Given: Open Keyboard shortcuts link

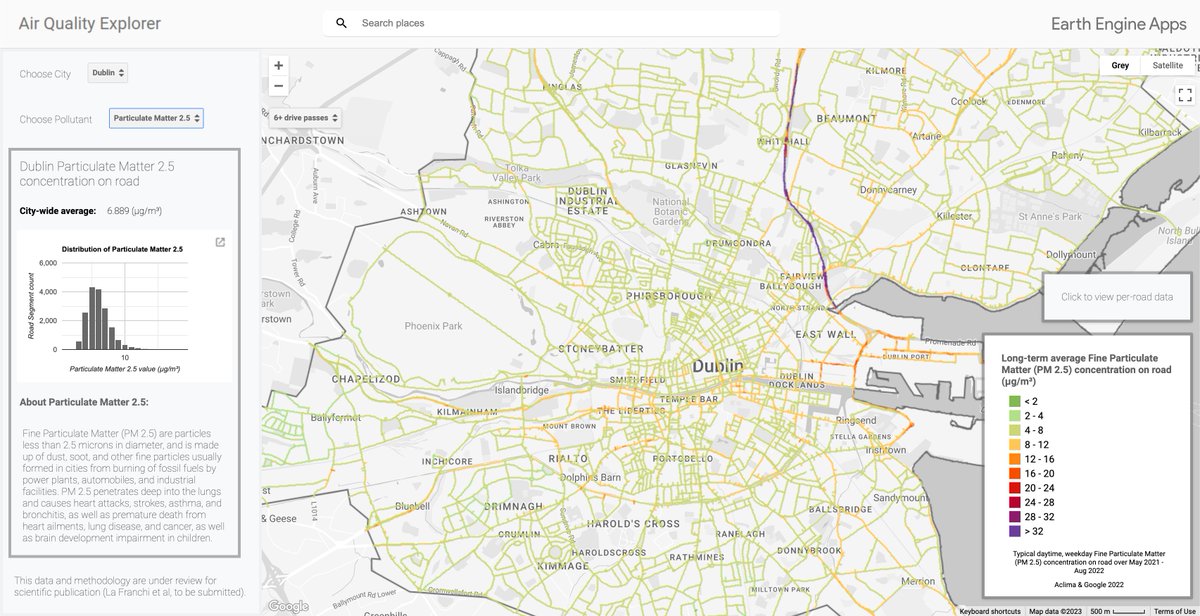Looking at the screenshot, I should [x=990, y=611].
